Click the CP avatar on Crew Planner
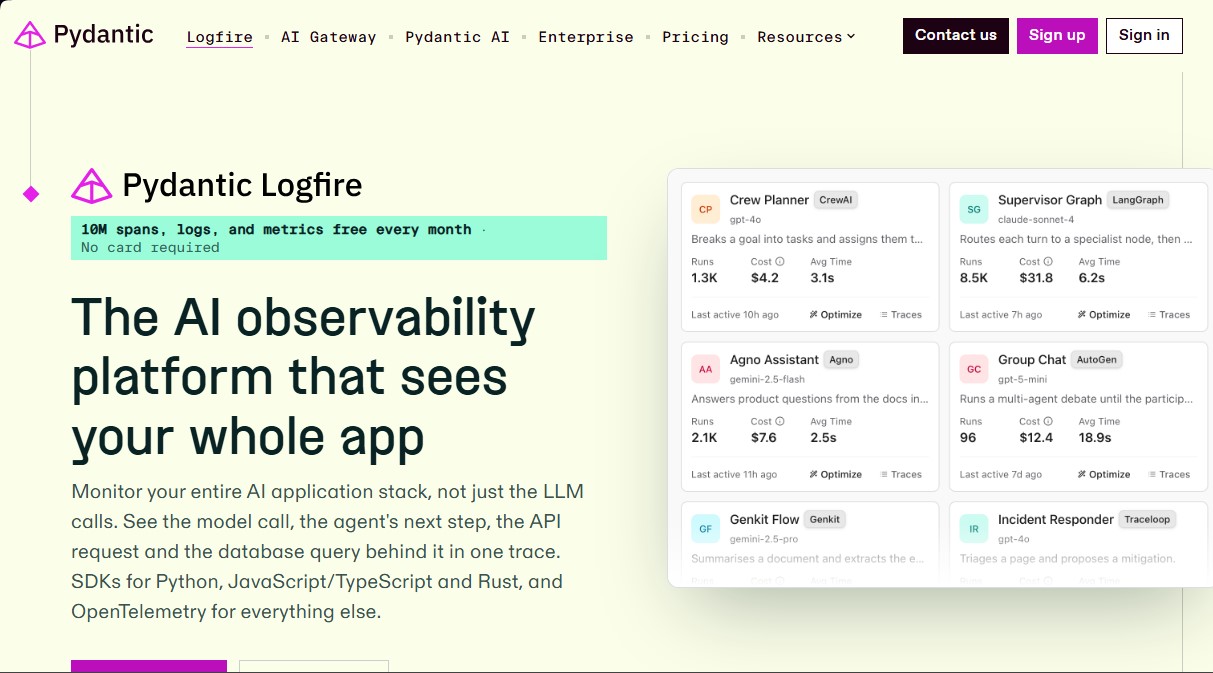Screen dimensions: 1213x673 tap(706, 209)
